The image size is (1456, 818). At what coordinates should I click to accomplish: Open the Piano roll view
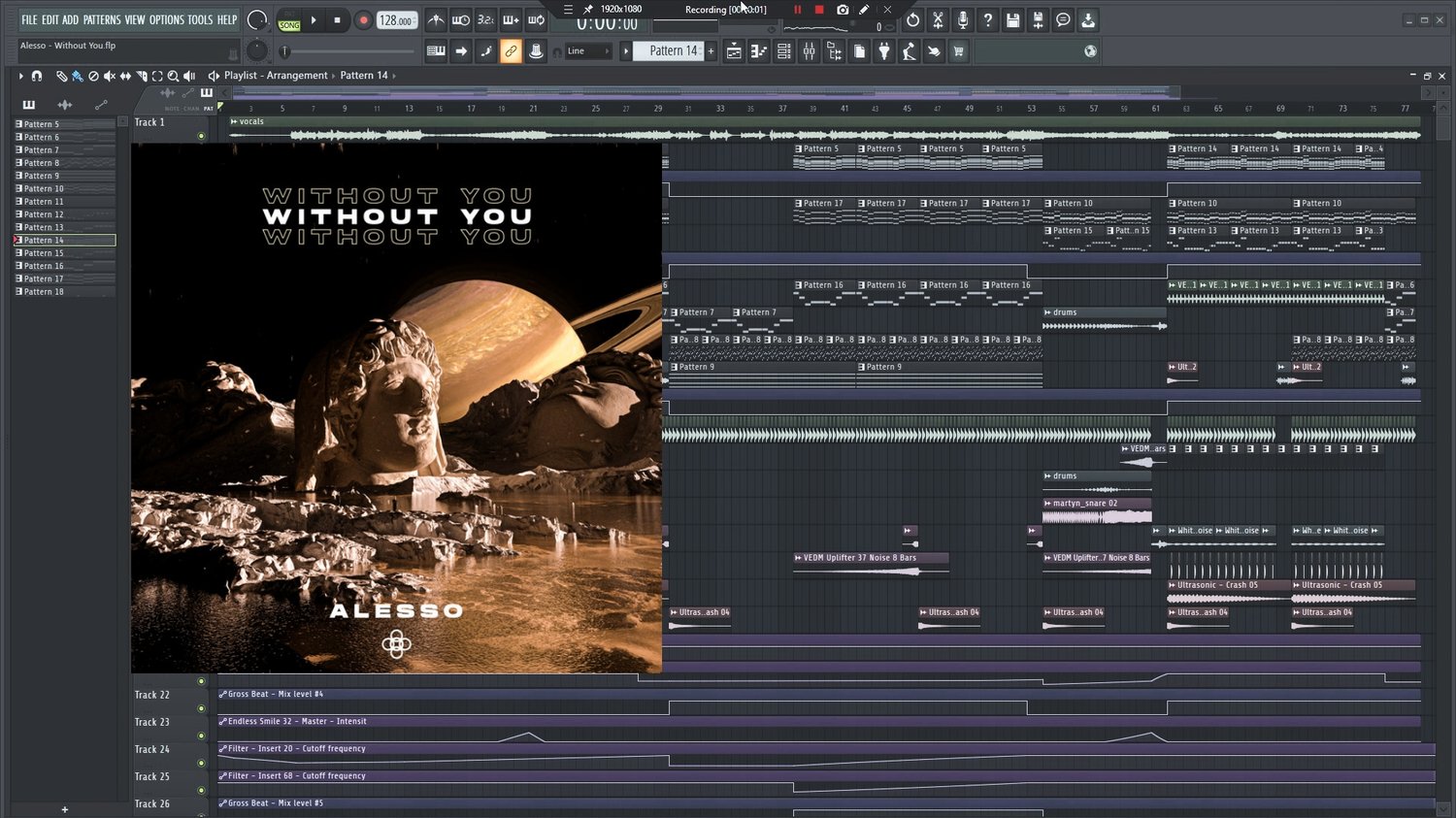(x=759, y=51)
